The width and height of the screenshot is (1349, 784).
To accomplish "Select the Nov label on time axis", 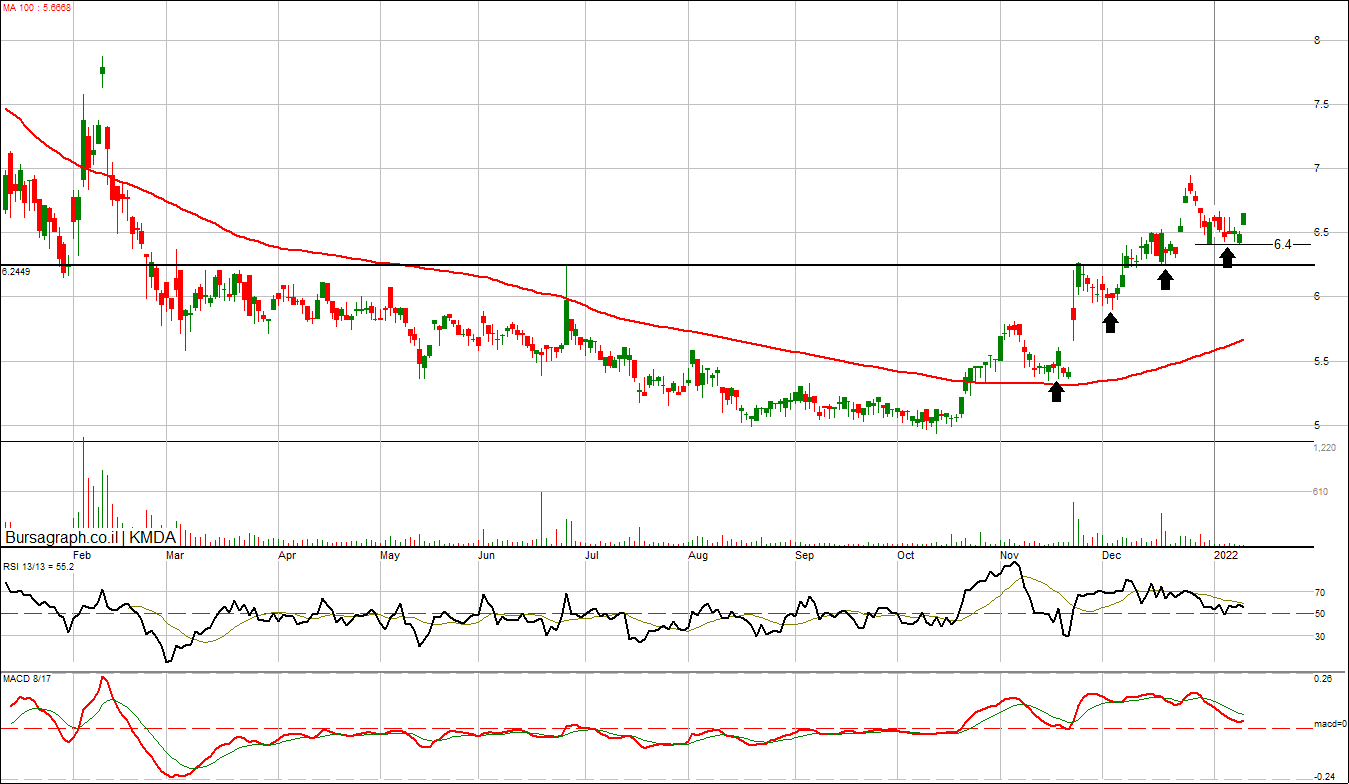I will [1010, 554].
